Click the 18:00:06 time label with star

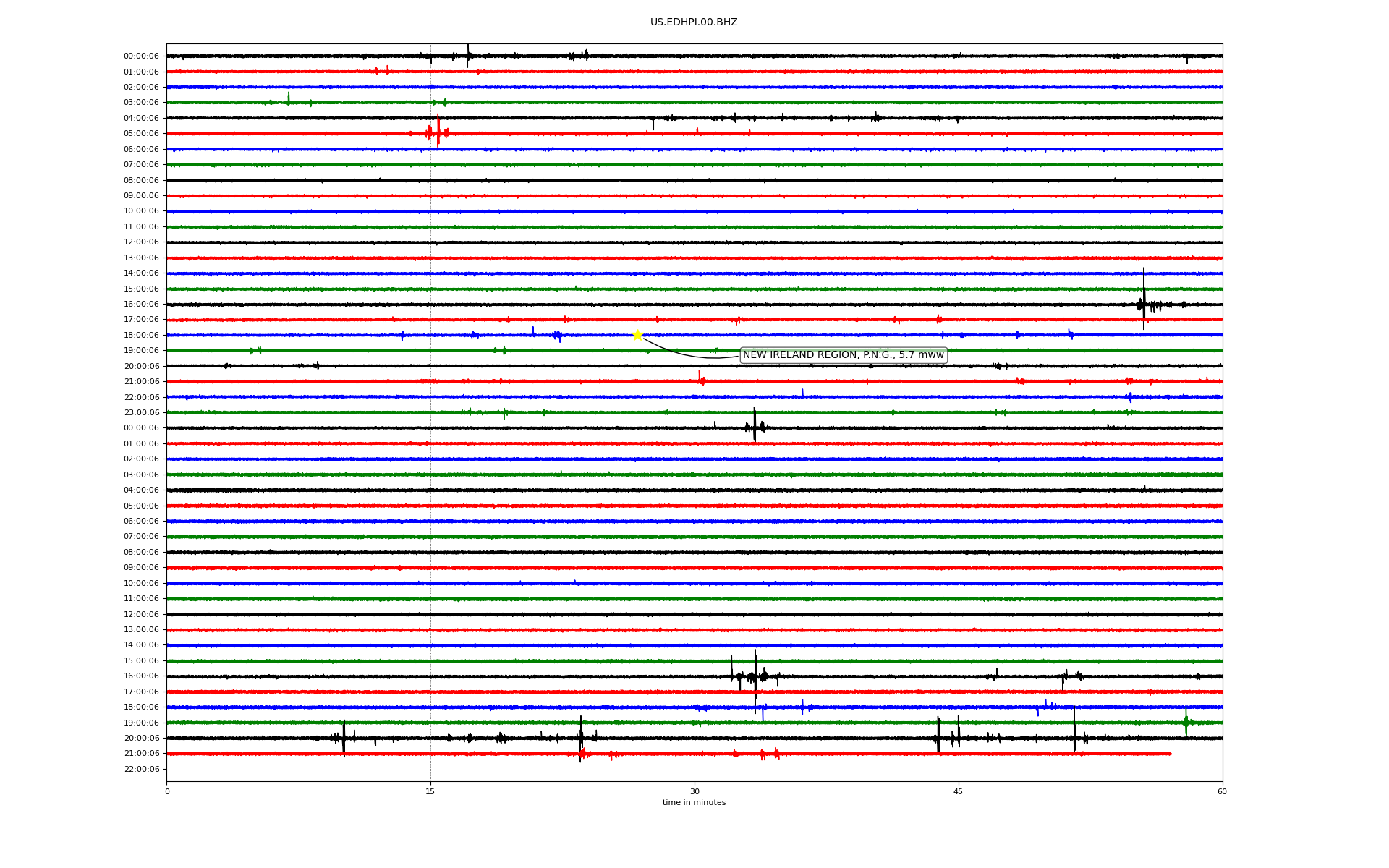click(141, 335)
